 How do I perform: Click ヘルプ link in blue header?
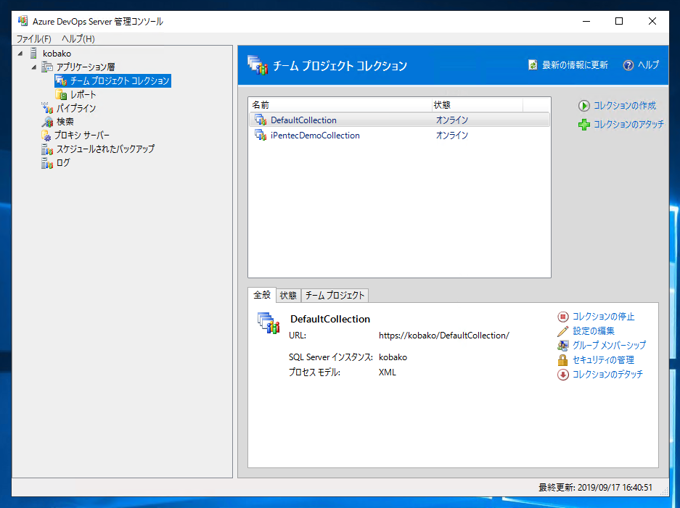coord(648,65)
